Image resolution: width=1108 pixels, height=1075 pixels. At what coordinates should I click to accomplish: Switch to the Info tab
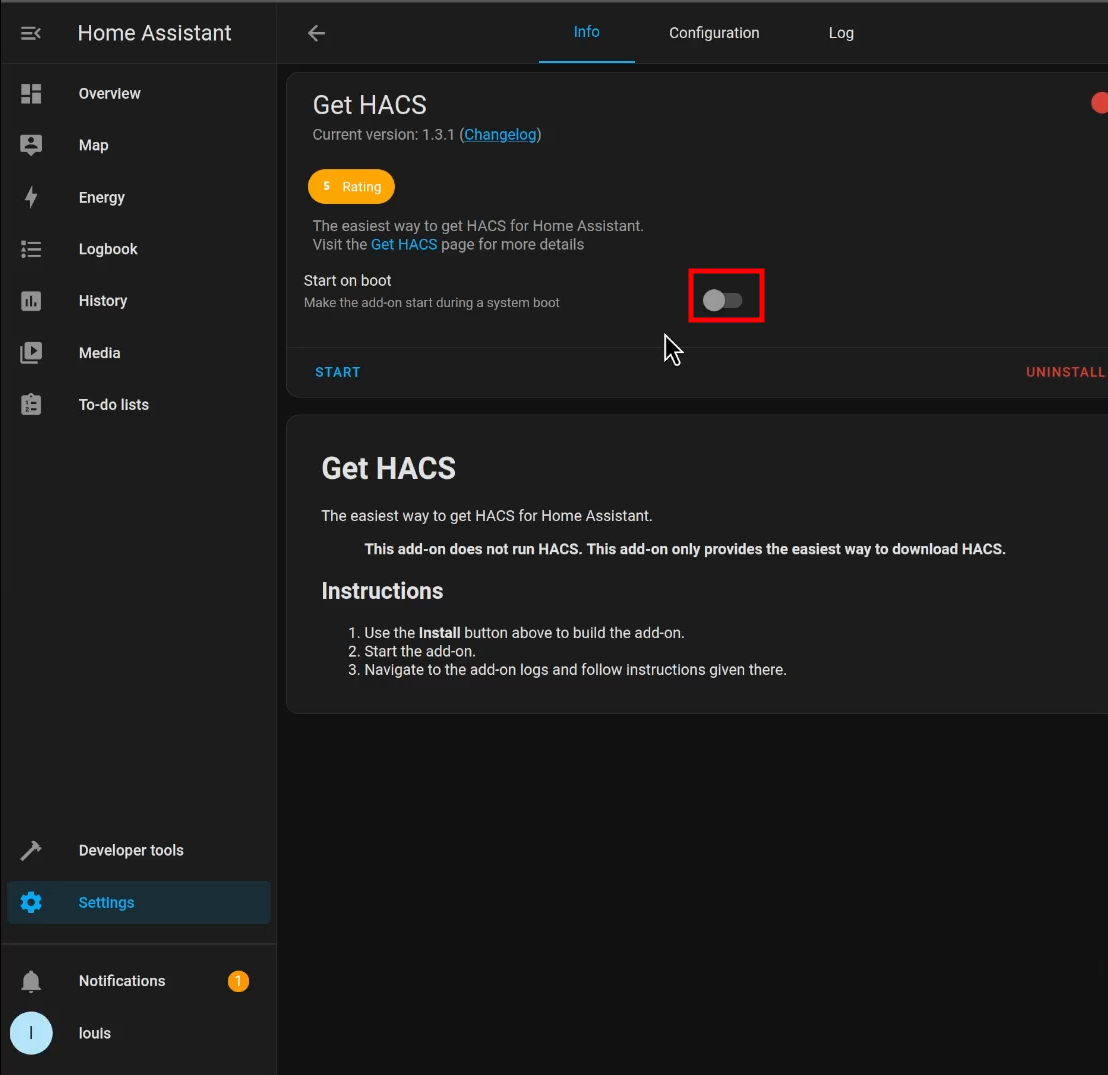point(587,33)
